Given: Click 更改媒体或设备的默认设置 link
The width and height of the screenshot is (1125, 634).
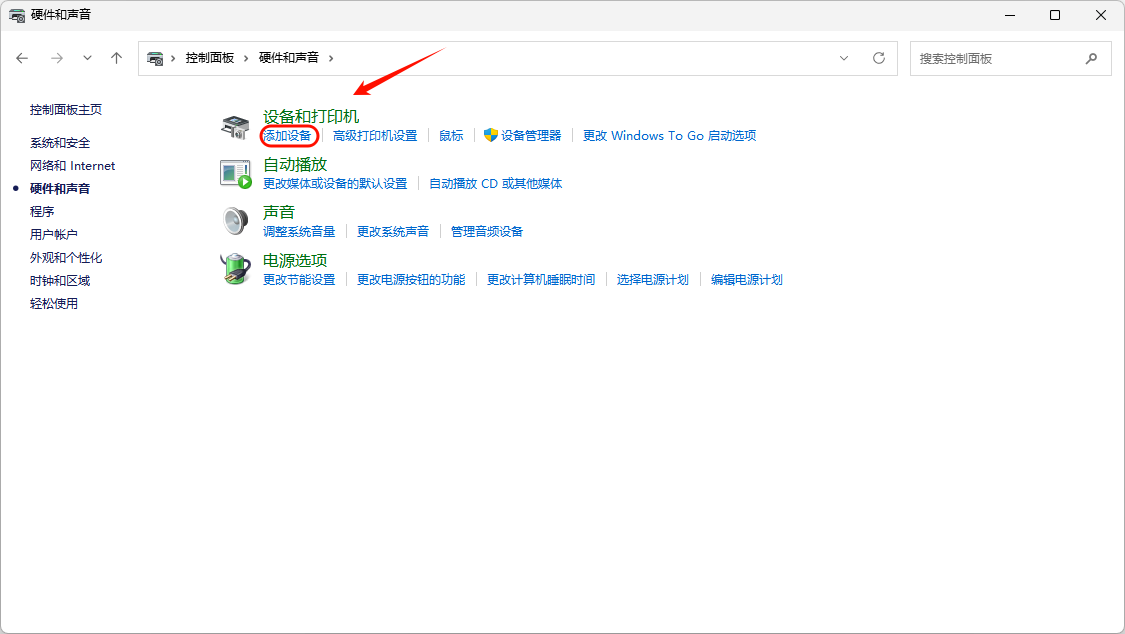Looking at the screenshot, I should click(335, 184).
